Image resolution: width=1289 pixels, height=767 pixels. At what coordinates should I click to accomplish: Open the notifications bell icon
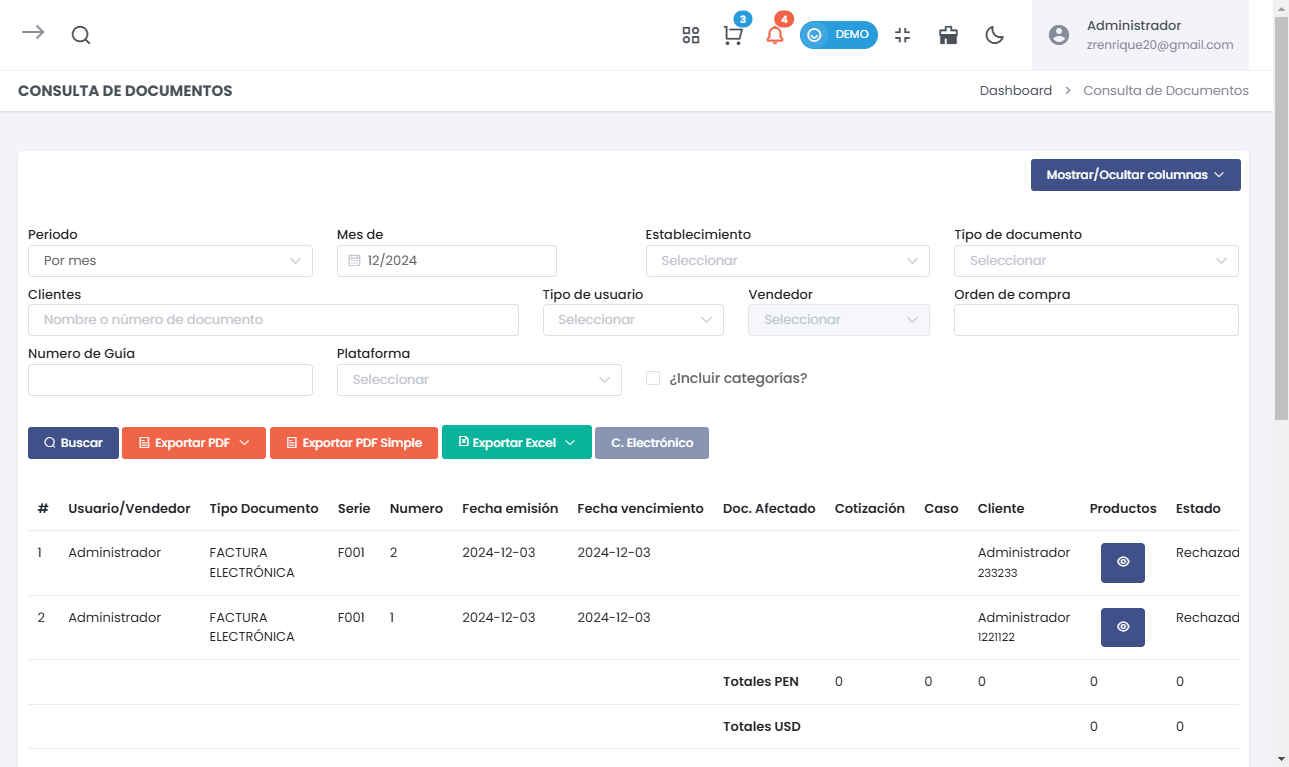775,35
